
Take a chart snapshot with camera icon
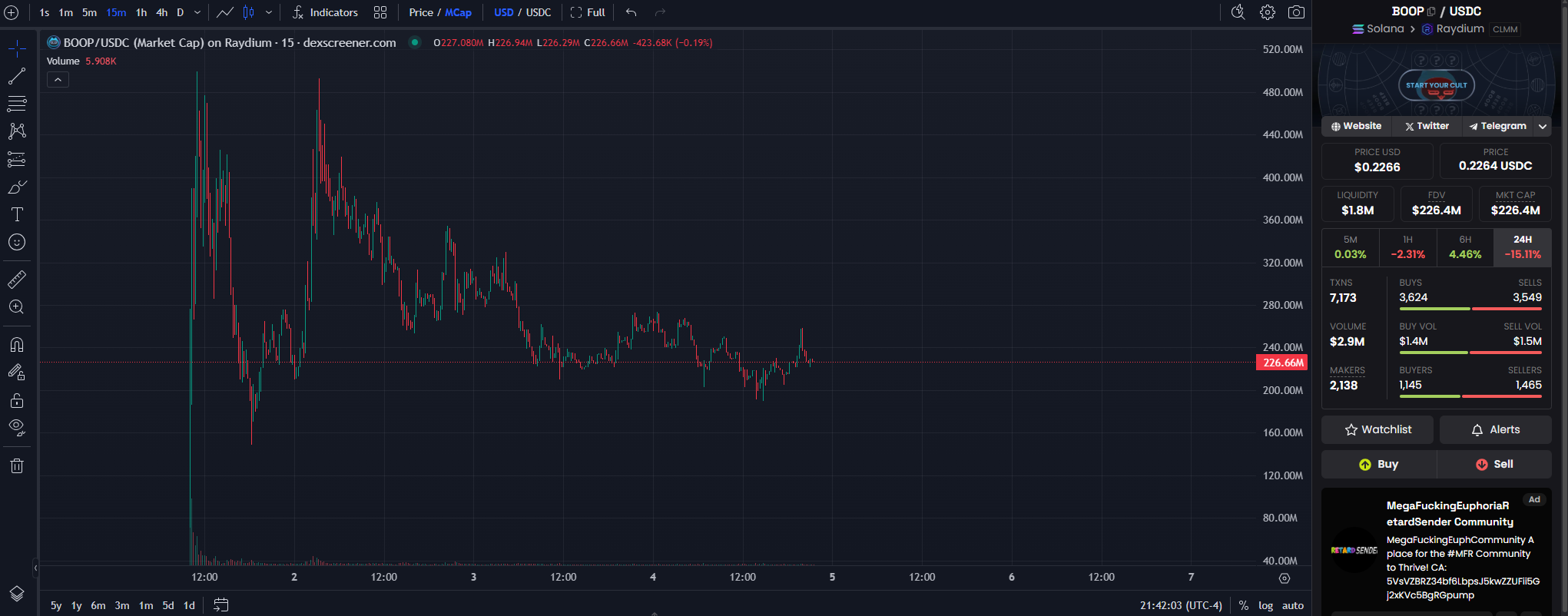pos(1296,12)
